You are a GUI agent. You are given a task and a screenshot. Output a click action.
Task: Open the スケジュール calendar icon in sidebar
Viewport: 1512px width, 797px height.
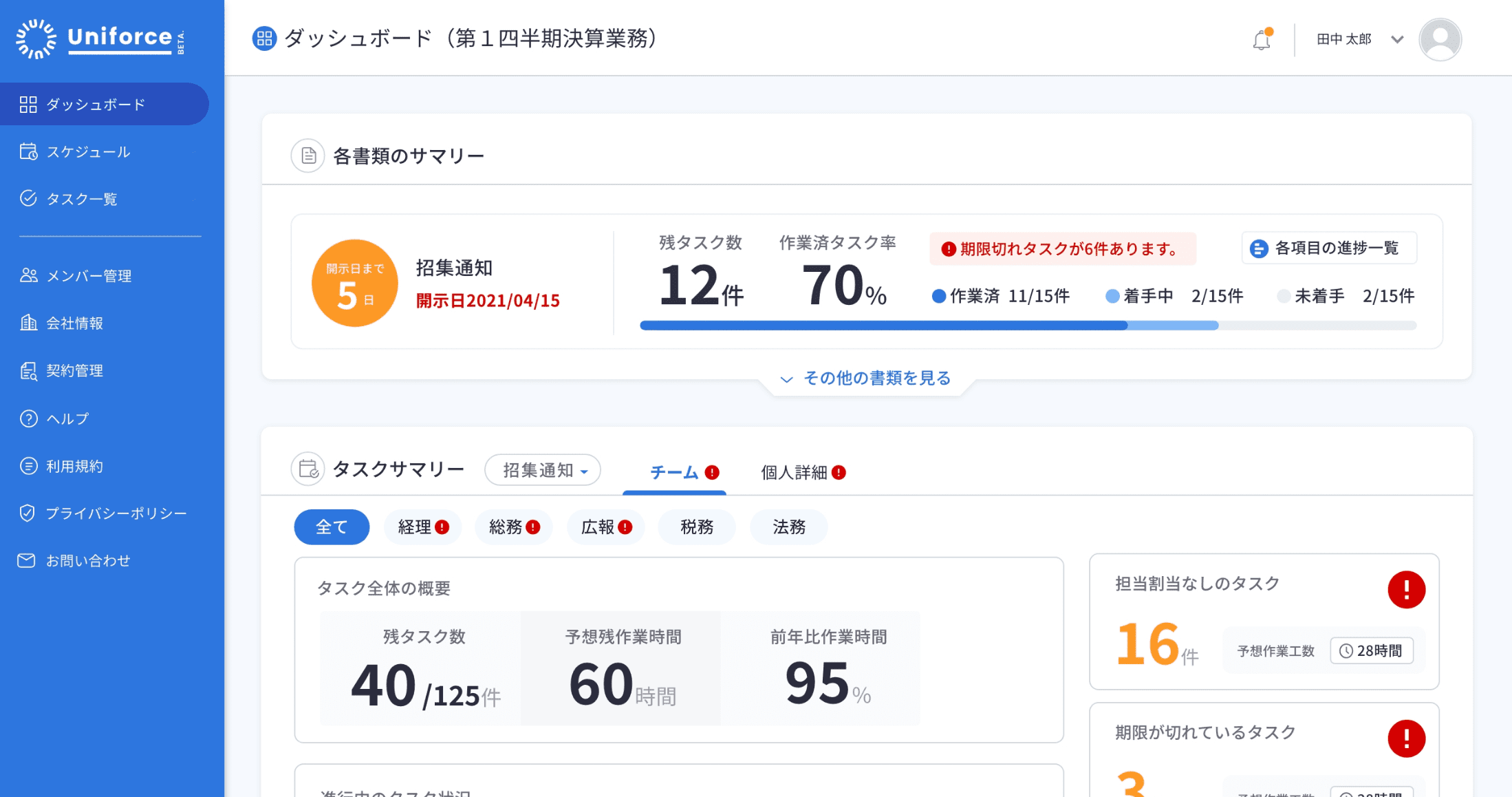(x=28, y=151)
